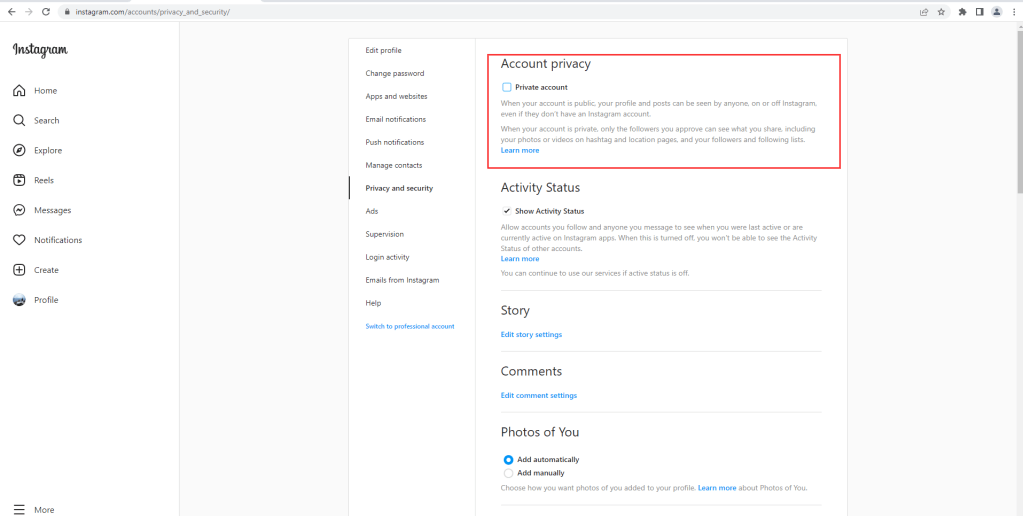Open the More hamburger menu
Screen dimensions: 1023x516
[19, 509]
